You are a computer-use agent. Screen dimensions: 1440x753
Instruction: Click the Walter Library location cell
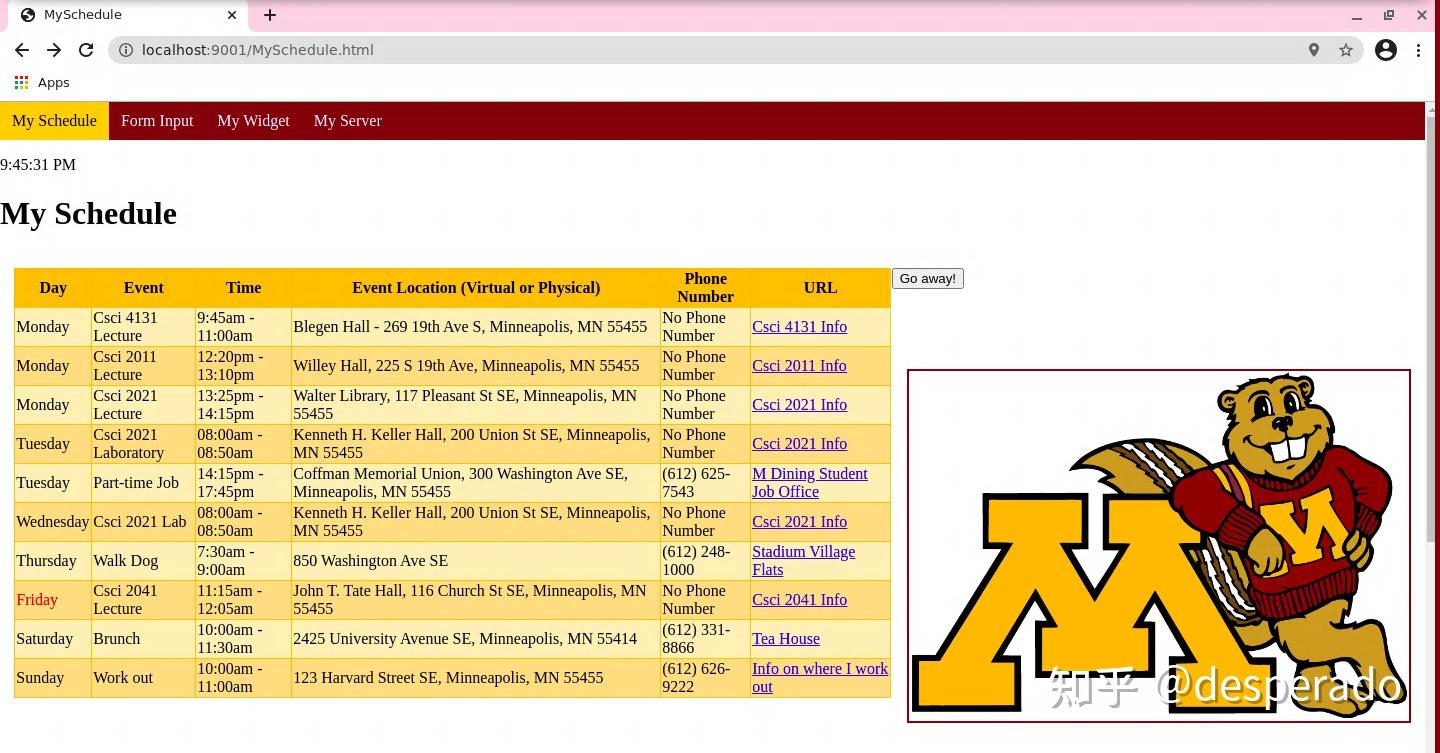(x=476, y=405)
